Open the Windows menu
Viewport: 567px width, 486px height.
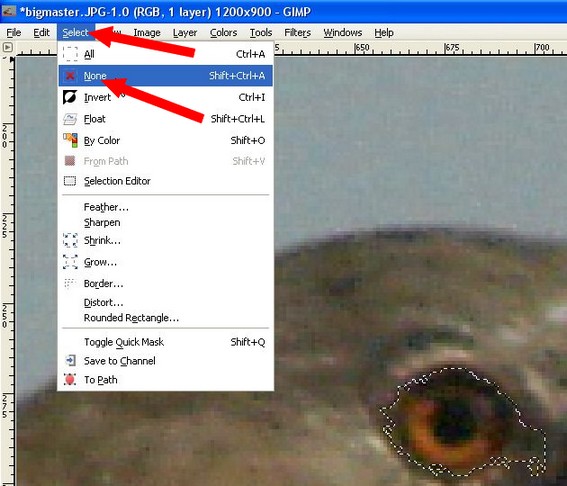coord(342,33)
